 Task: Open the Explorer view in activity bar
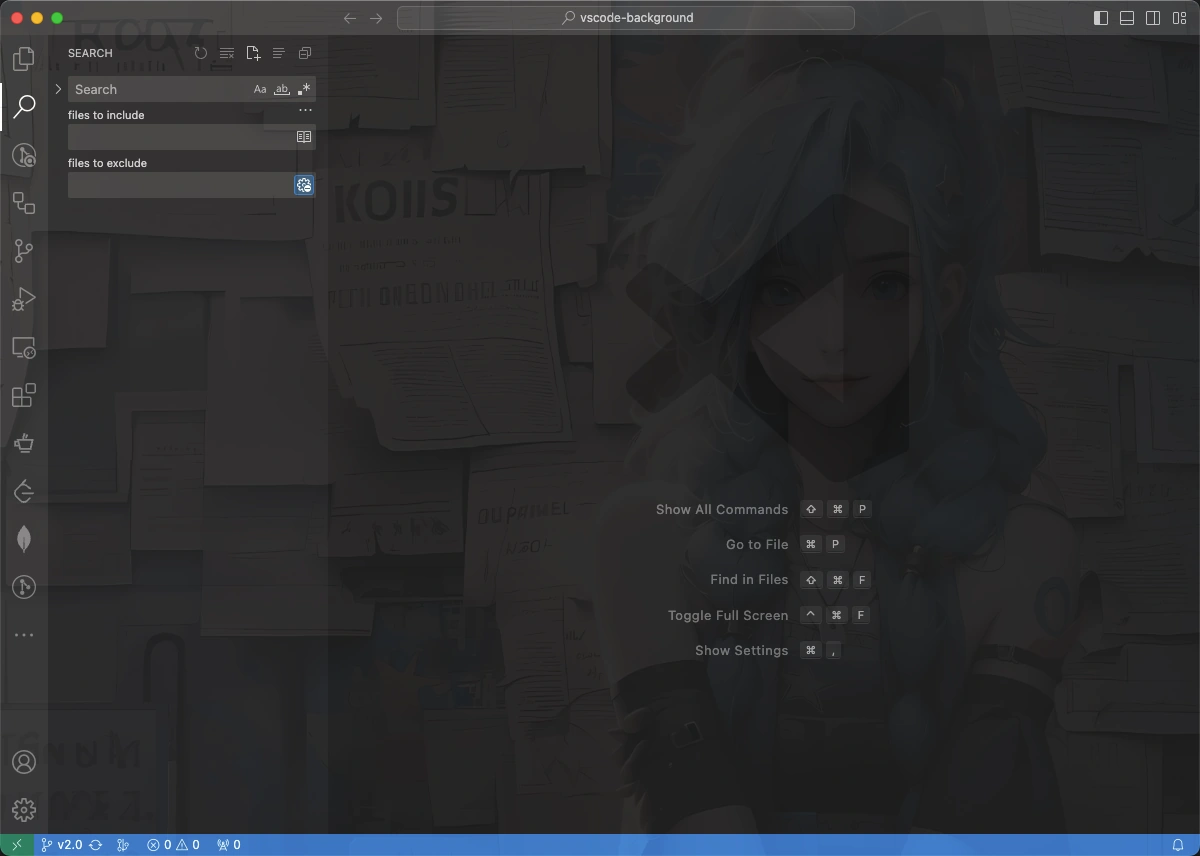click(x=24, y=58)
